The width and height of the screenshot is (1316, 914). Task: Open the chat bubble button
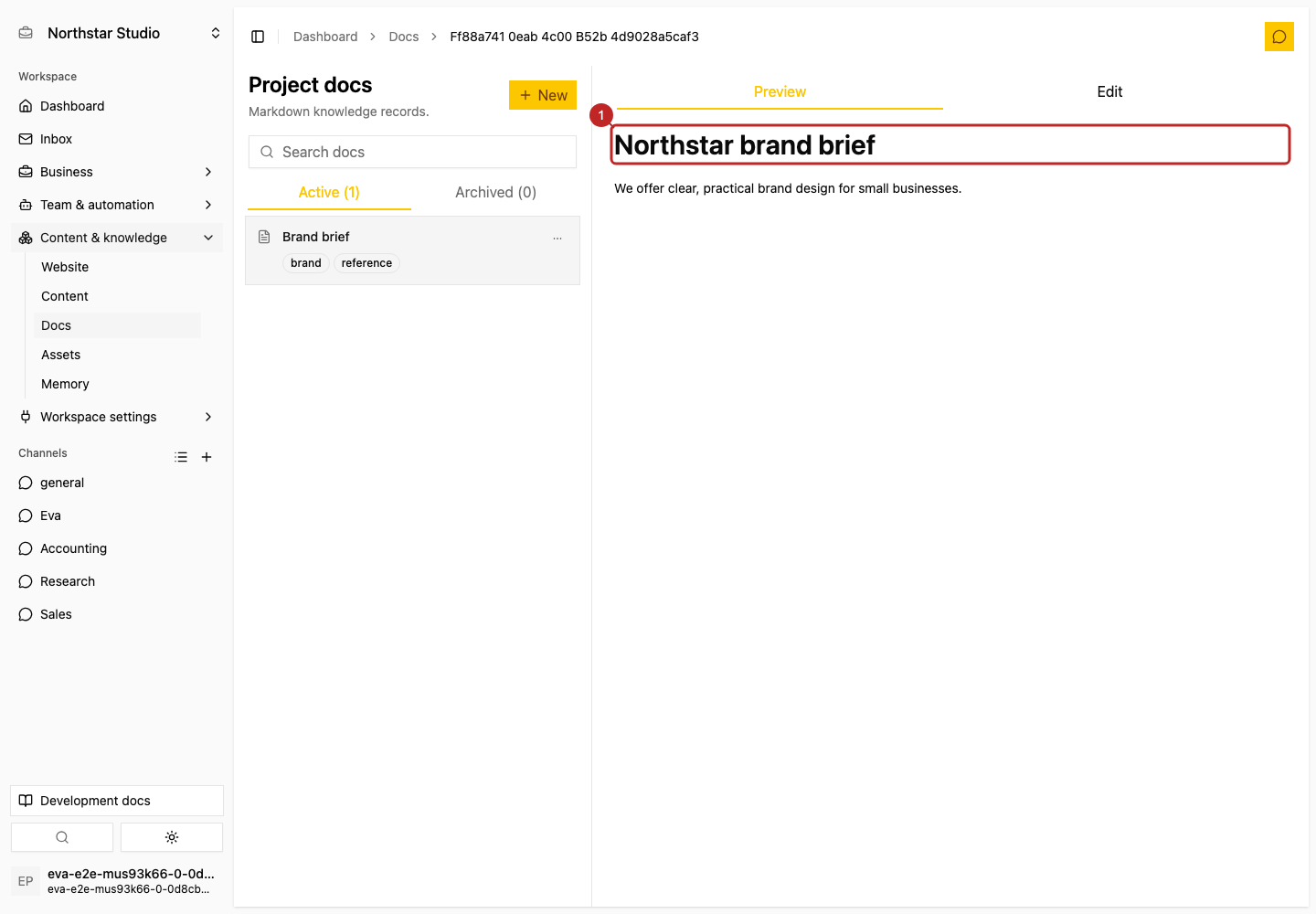[1279, 37]
